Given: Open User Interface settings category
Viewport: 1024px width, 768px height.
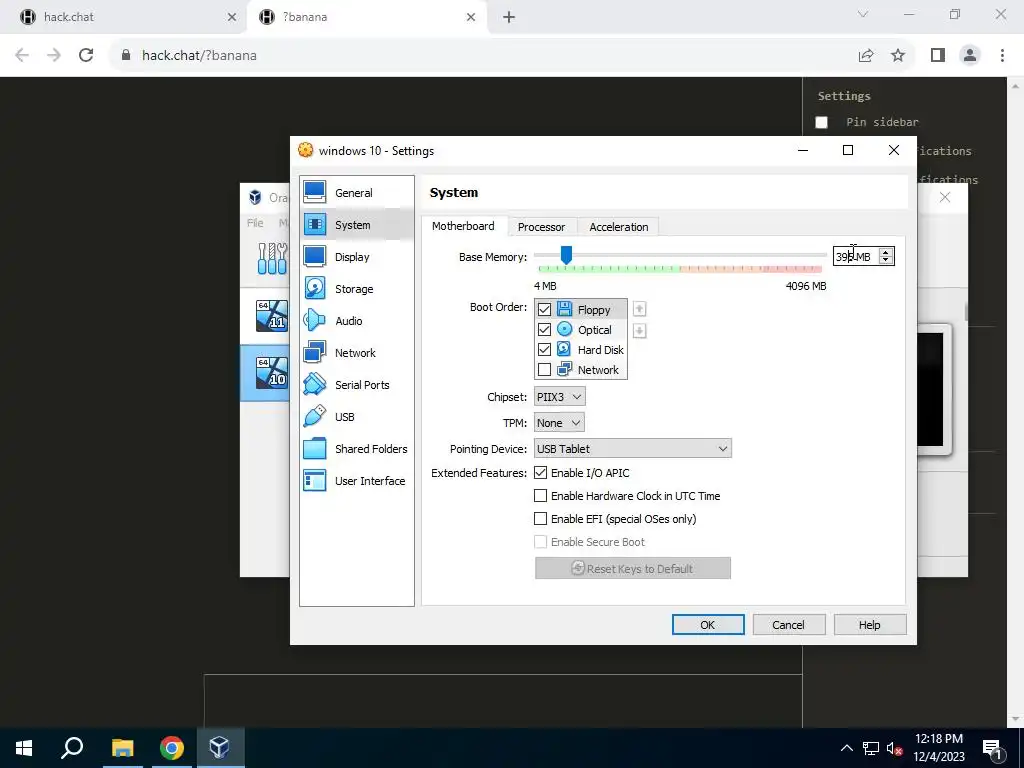Looking at the screenshot, I should [x=357, y=481].
